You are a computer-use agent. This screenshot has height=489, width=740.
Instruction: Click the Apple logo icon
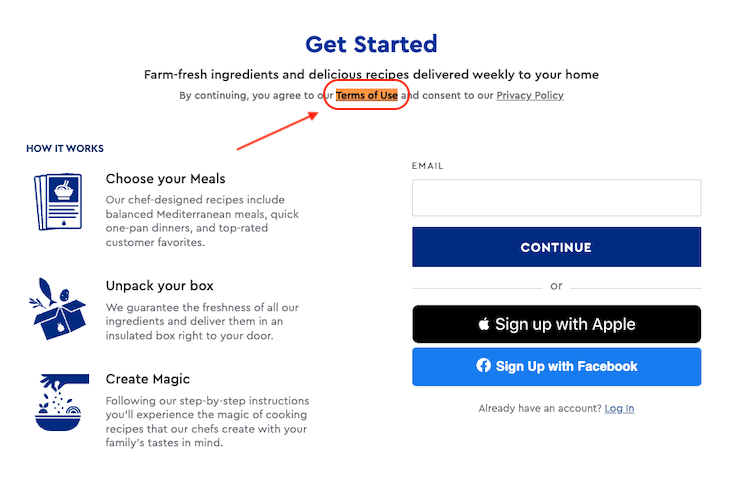[484, 324]
